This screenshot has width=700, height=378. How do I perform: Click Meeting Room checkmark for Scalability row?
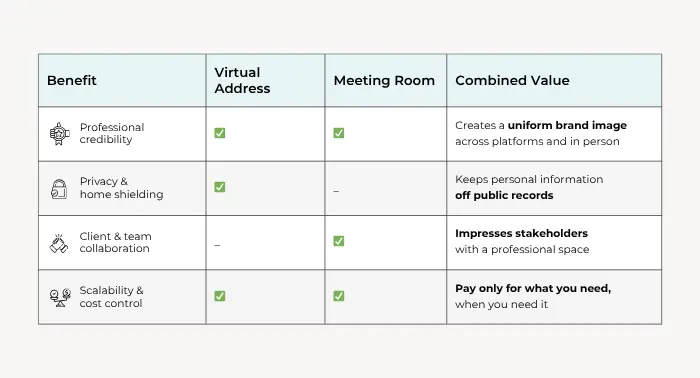pyautogui.click(x=339, y=296)
